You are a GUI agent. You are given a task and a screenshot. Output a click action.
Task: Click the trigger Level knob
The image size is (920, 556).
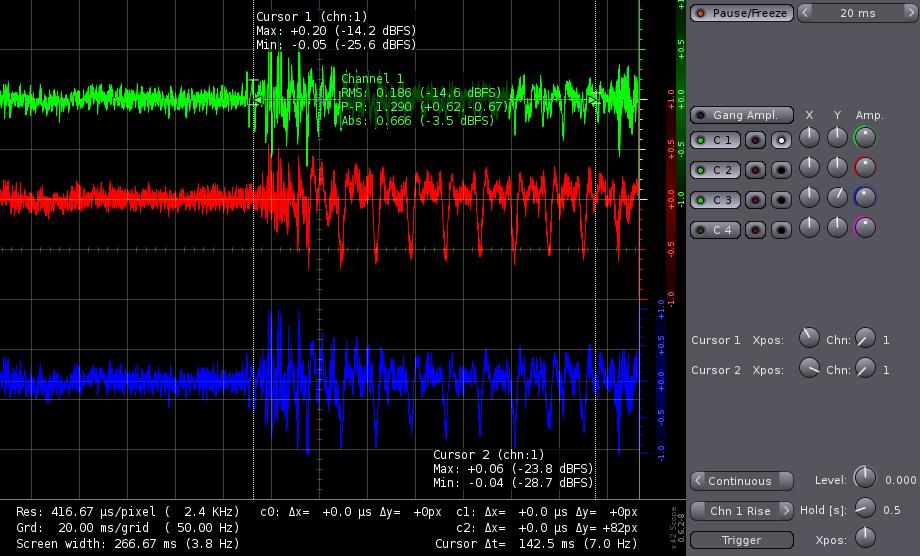coord(865,477)
